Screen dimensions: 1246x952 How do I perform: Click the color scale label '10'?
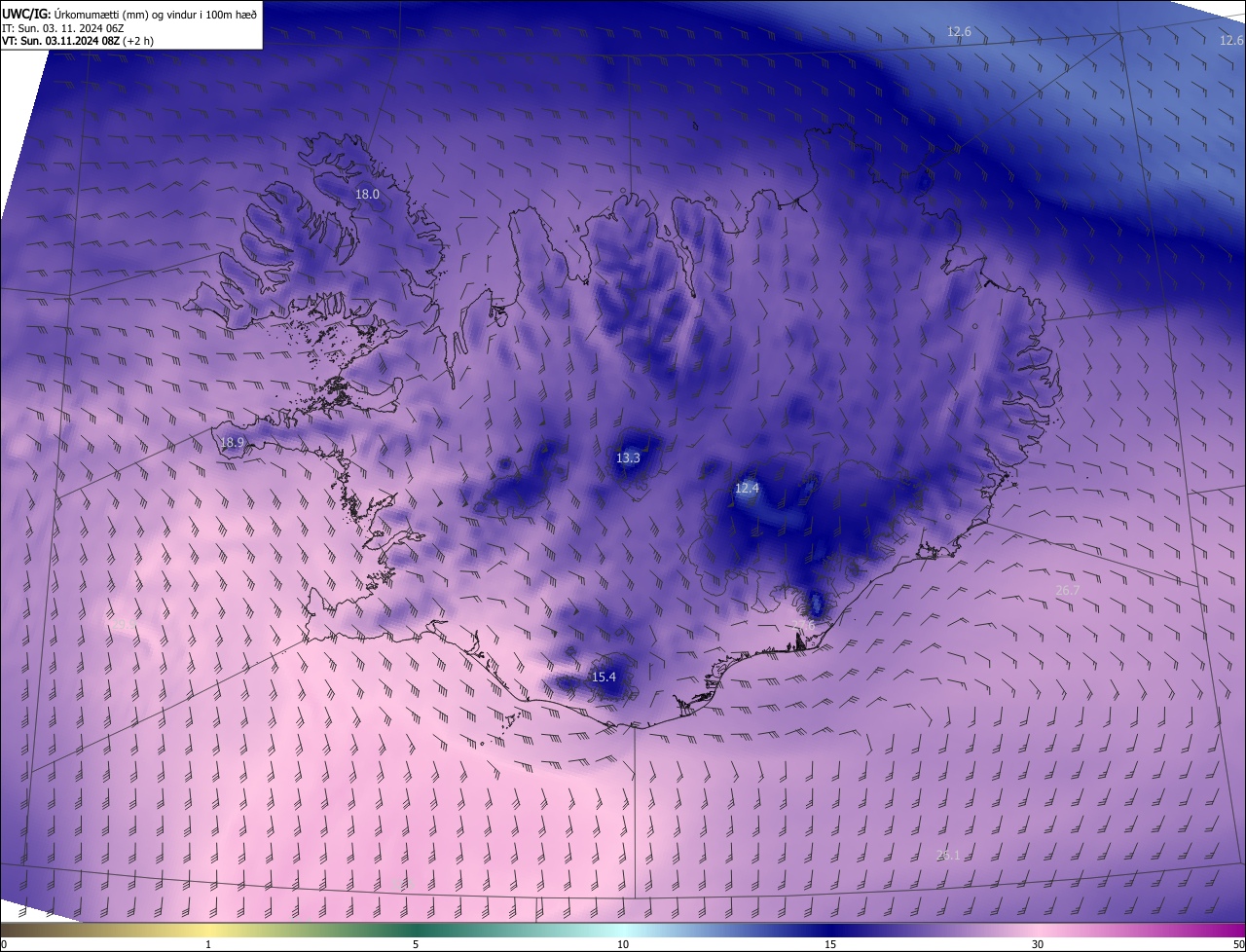[623, 944]
